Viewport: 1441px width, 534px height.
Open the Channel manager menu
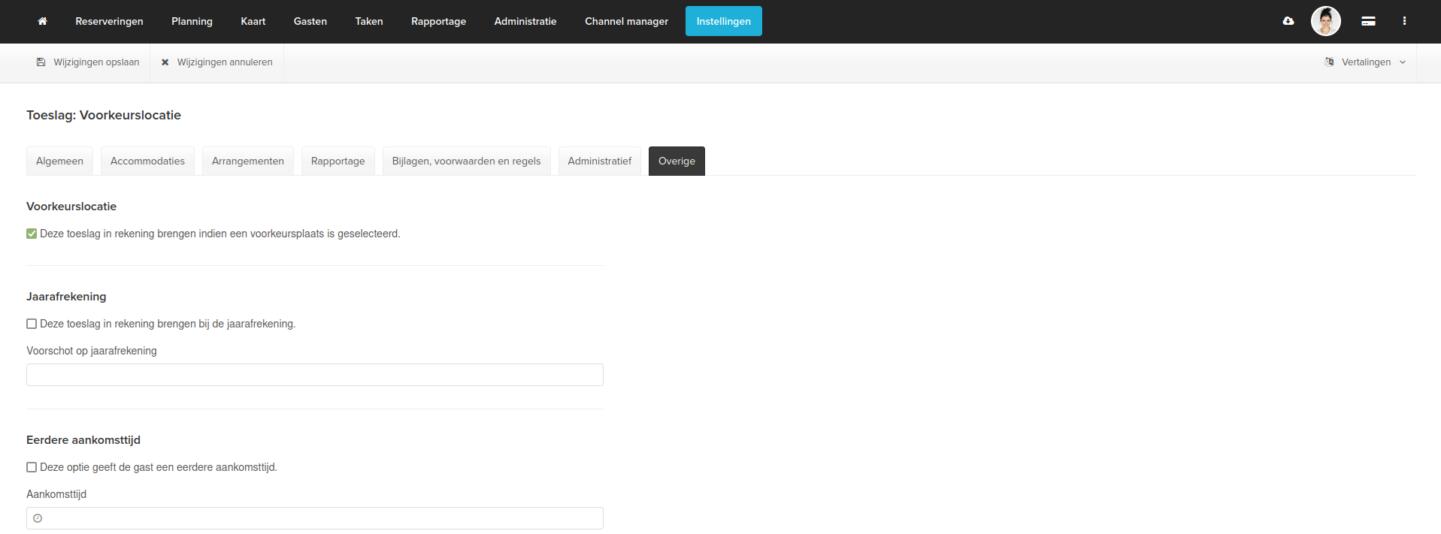[x=626, y=22]
